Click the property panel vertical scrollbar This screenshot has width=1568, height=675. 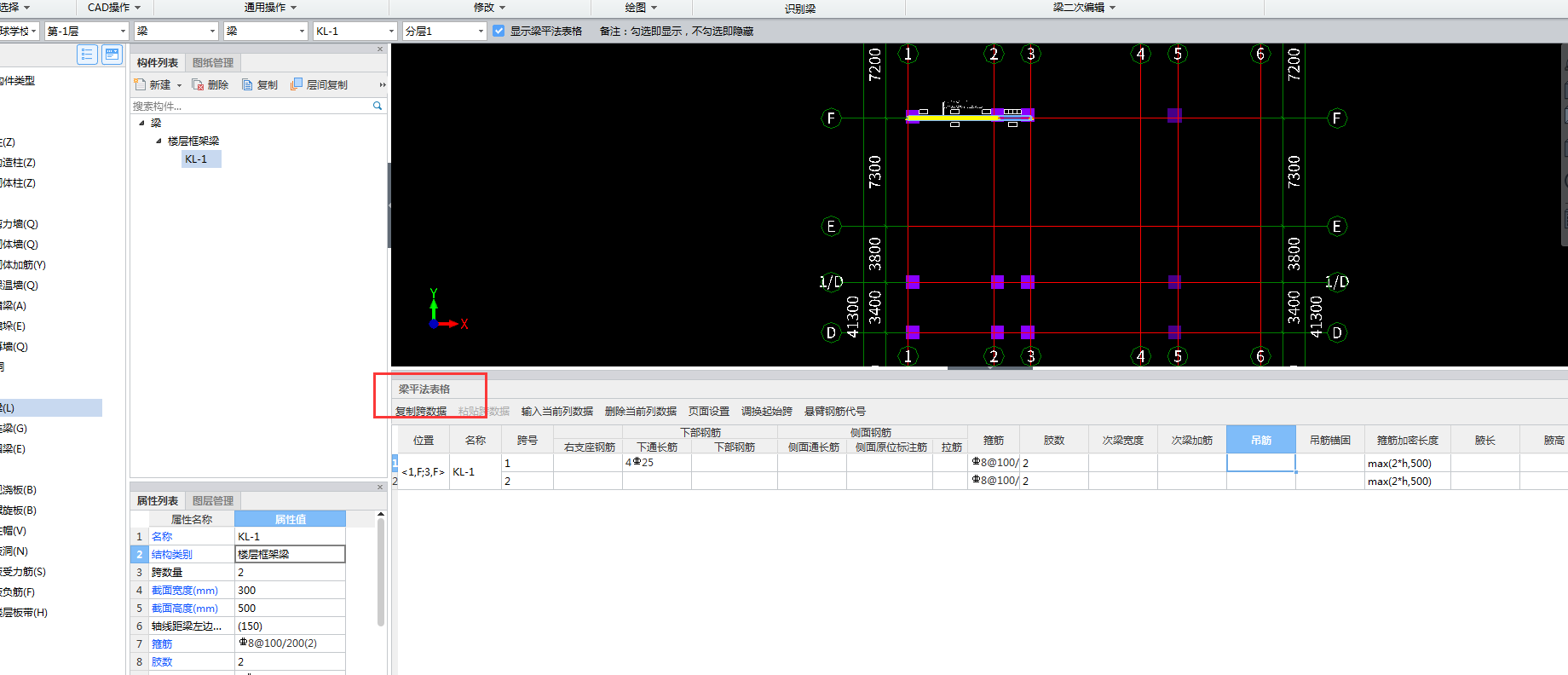381,571
